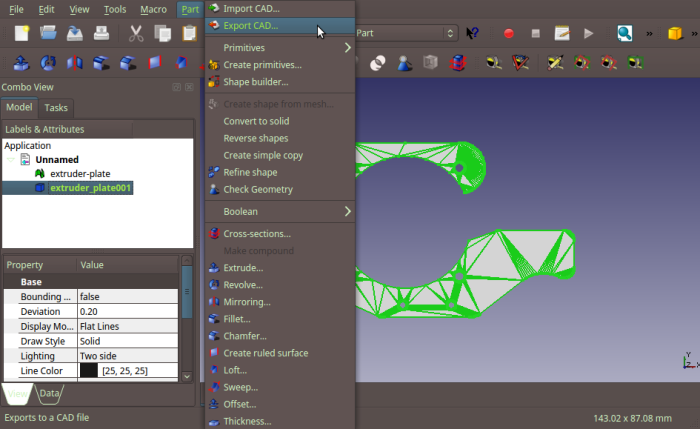
Task: Select the ruled surface toolbar icon
Action: click(154, 62)
